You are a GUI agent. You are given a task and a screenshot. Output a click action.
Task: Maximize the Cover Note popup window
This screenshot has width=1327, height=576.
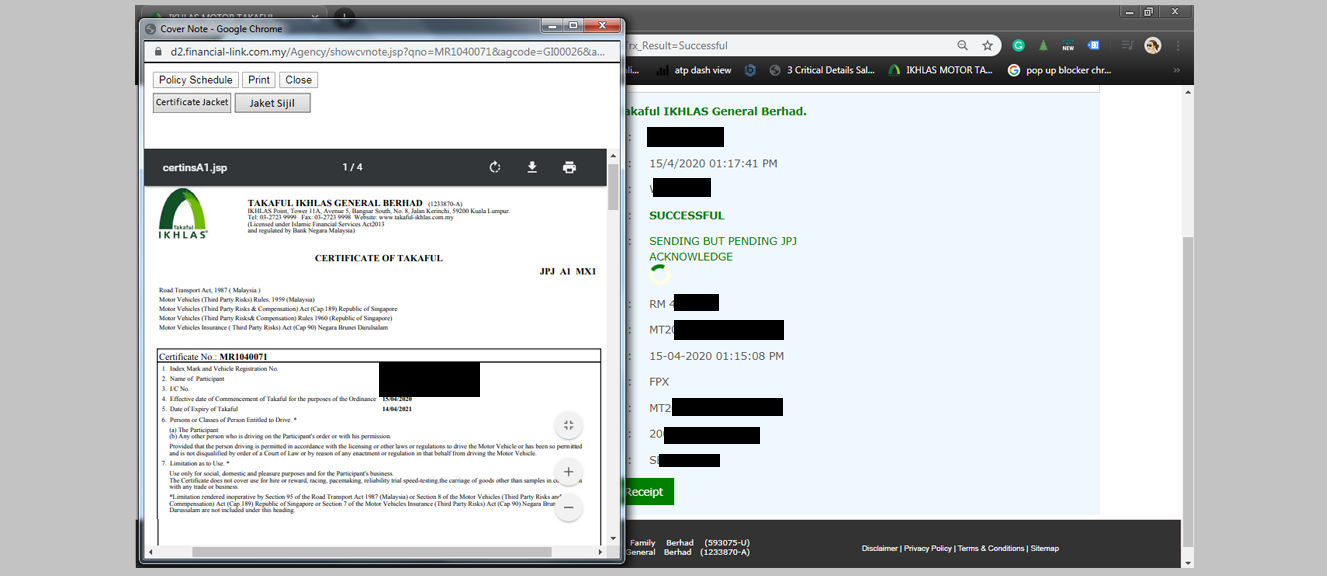point(573,26)
